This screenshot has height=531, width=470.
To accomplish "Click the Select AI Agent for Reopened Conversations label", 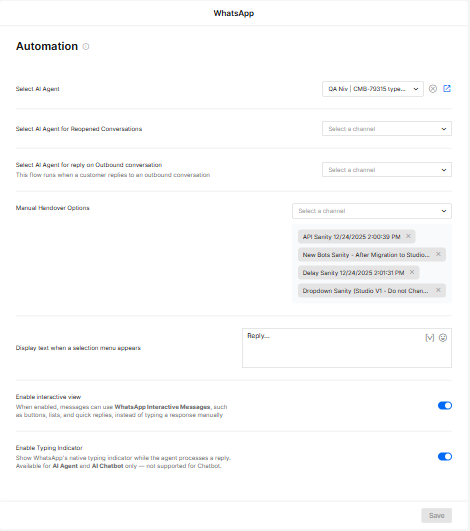I will (x=79, y=129).
